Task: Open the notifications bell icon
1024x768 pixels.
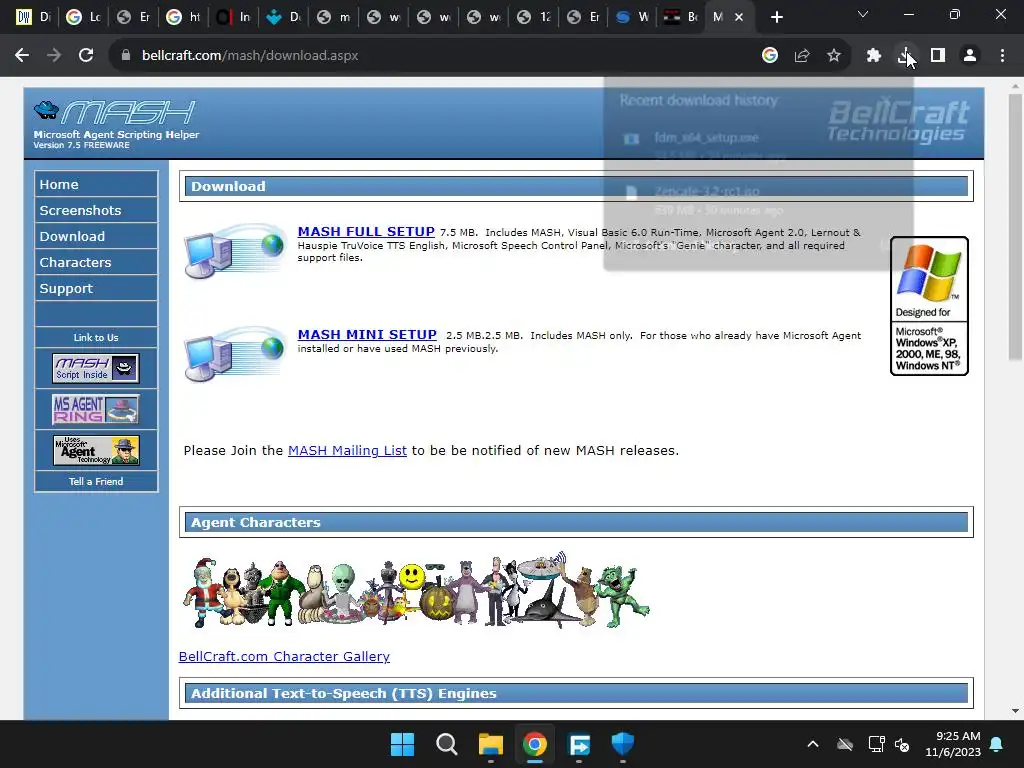Action: (x=997, y=744)
